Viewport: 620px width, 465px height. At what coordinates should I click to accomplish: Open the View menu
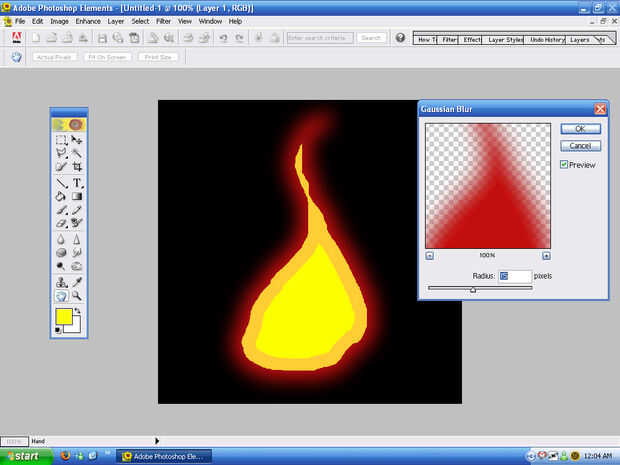coord(185,21)
